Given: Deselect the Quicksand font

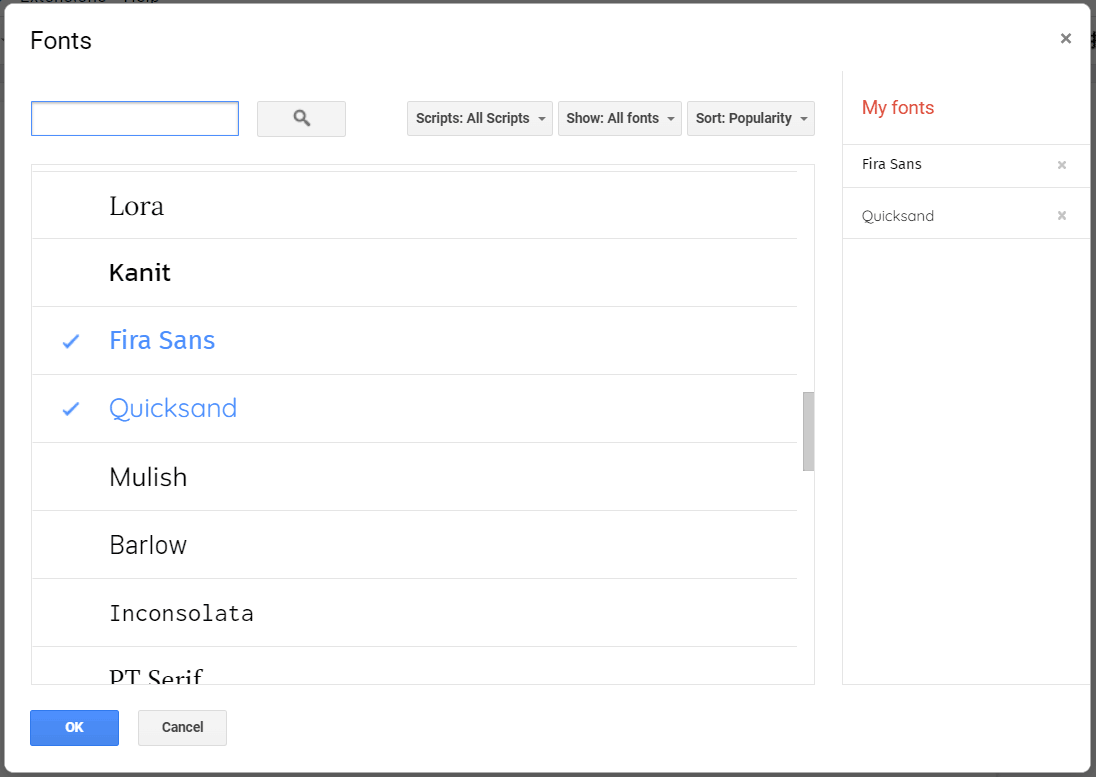Looking at the screenshot, I should (173, 408).
